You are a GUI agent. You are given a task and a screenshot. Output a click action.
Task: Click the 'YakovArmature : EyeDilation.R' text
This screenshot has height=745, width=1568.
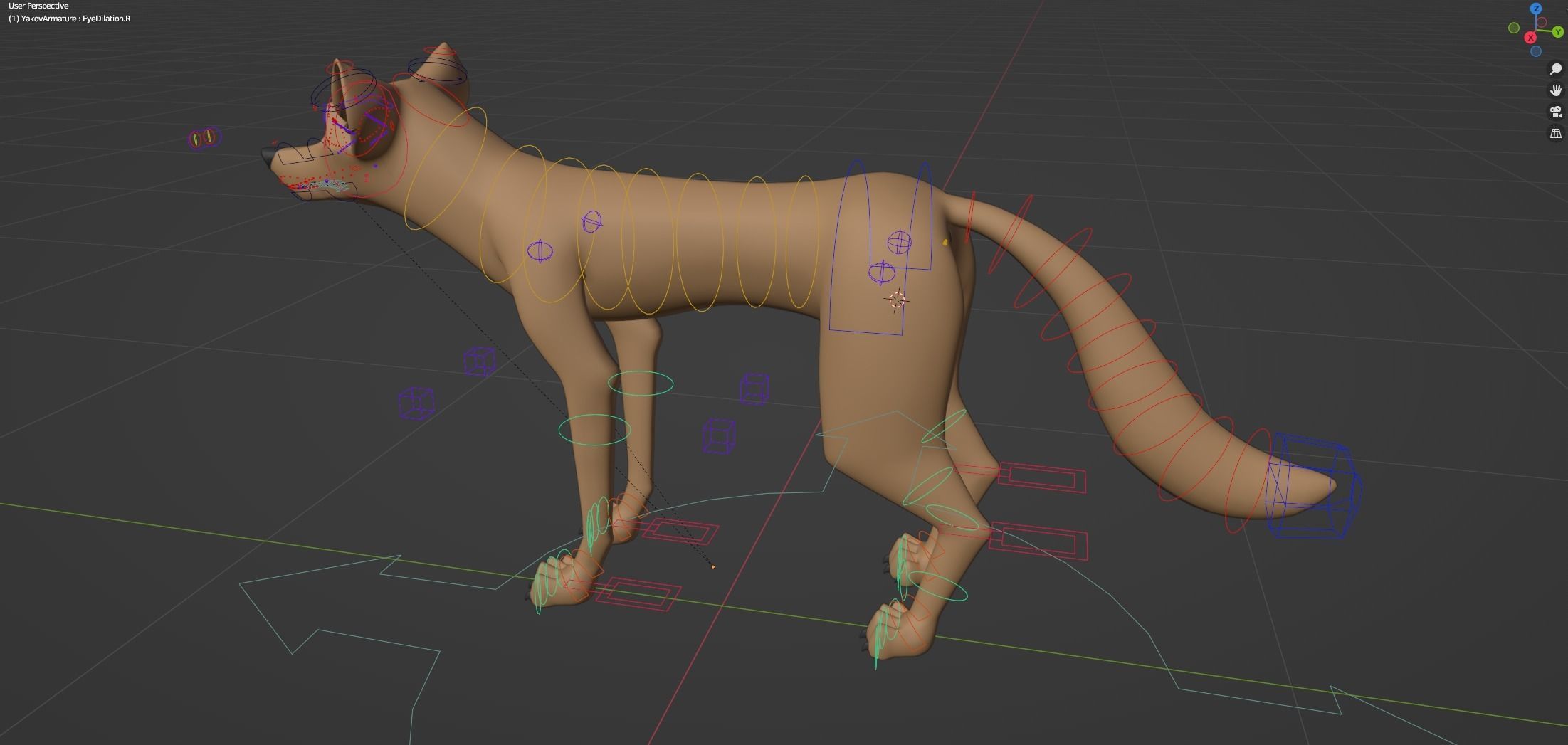[75, 19]
